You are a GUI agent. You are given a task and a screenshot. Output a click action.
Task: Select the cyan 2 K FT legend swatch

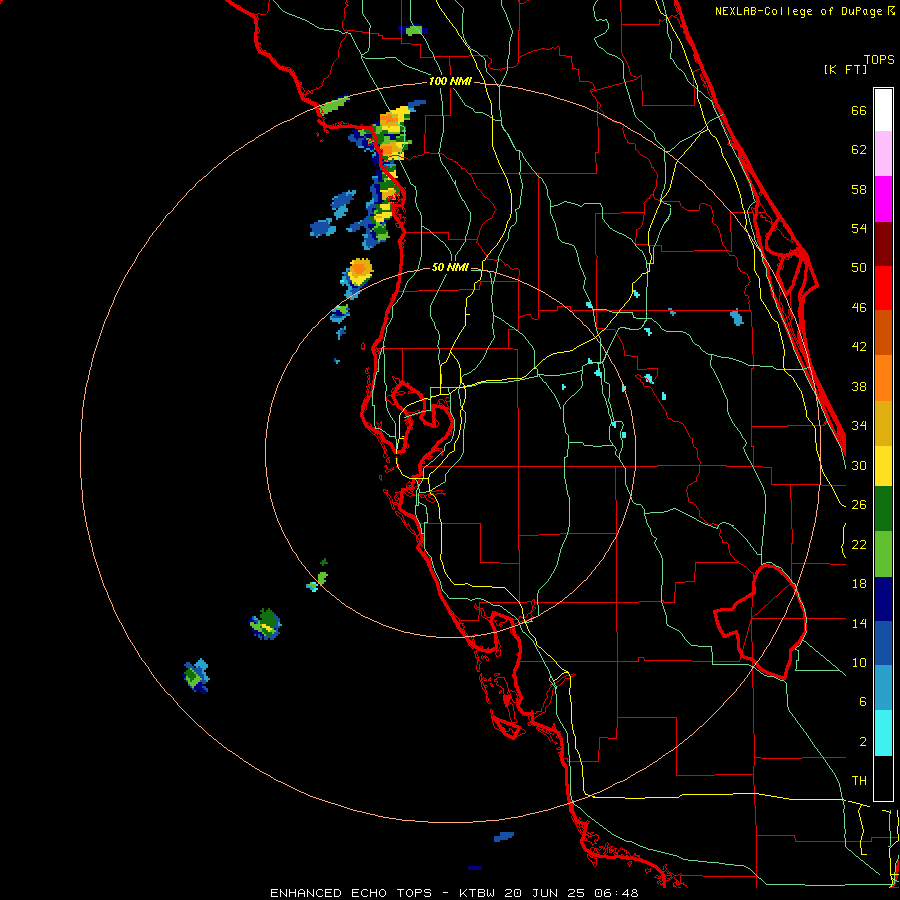coord(883,733)
